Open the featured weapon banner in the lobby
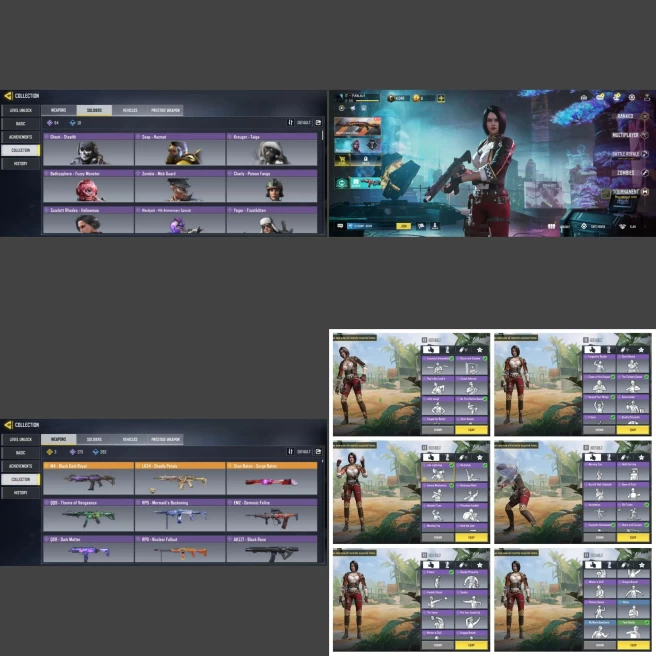656x656 pixels. click(x=357, y=127)
